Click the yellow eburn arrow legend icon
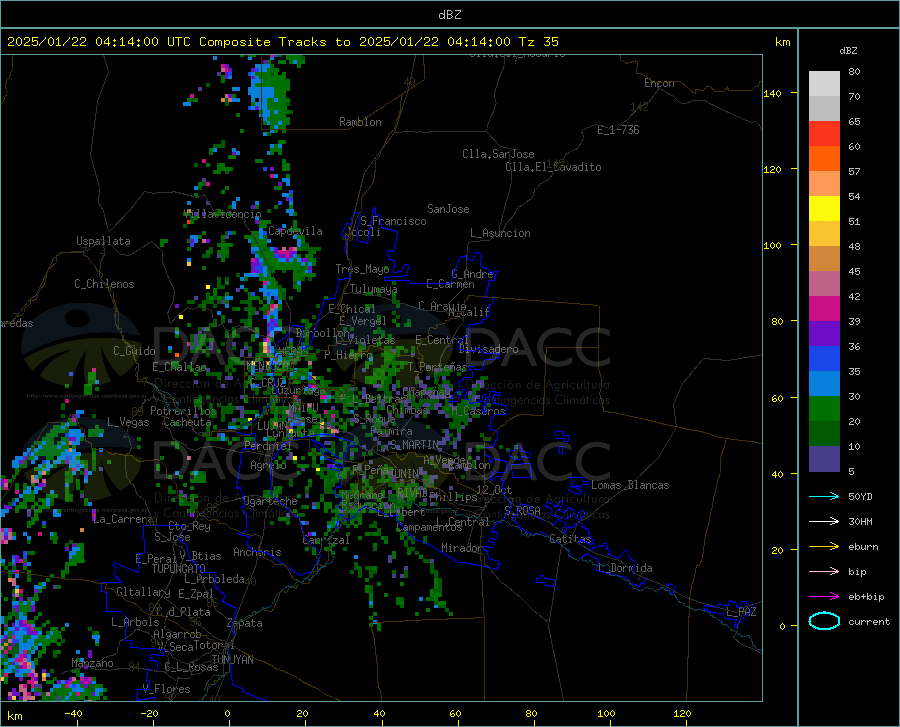The image size is (900, 727). click(x=824, y=547)
